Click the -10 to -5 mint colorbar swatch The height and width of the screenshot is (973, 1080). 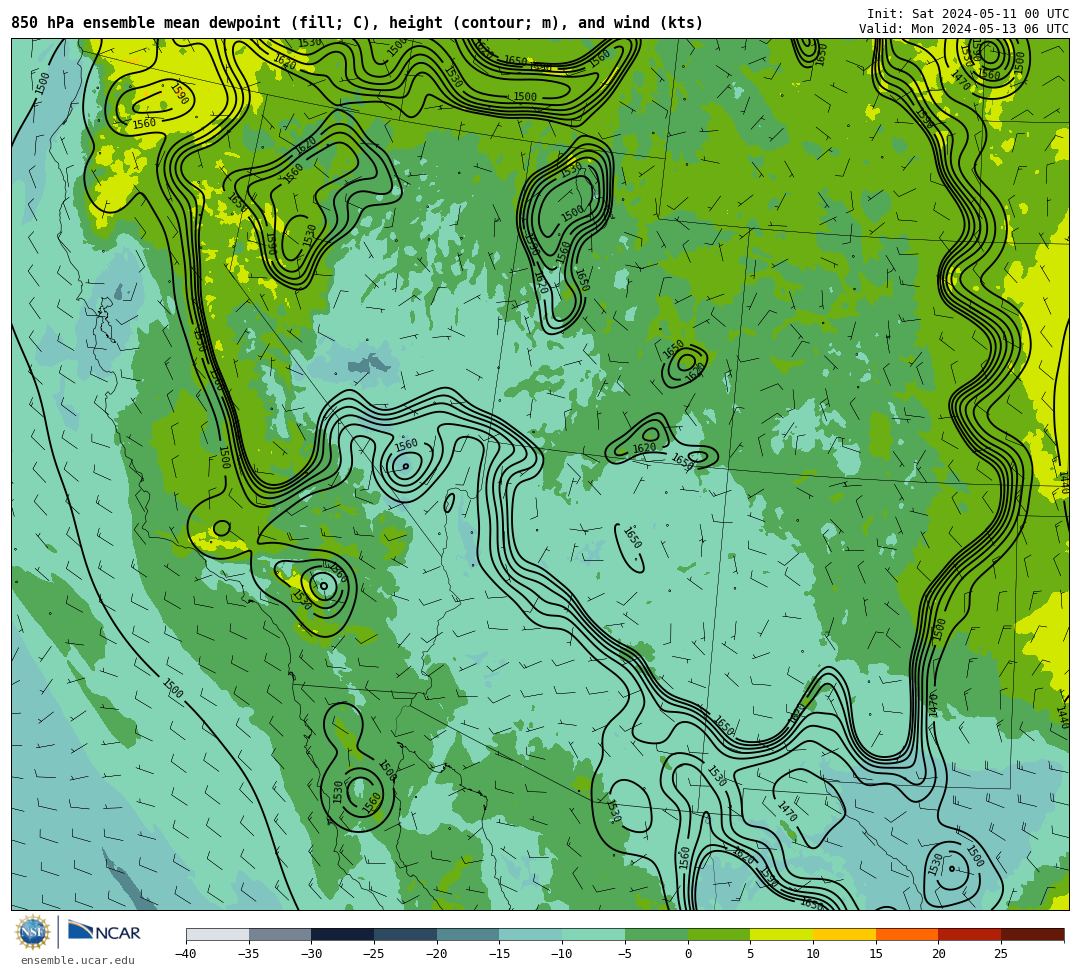[x=594, y=935]
